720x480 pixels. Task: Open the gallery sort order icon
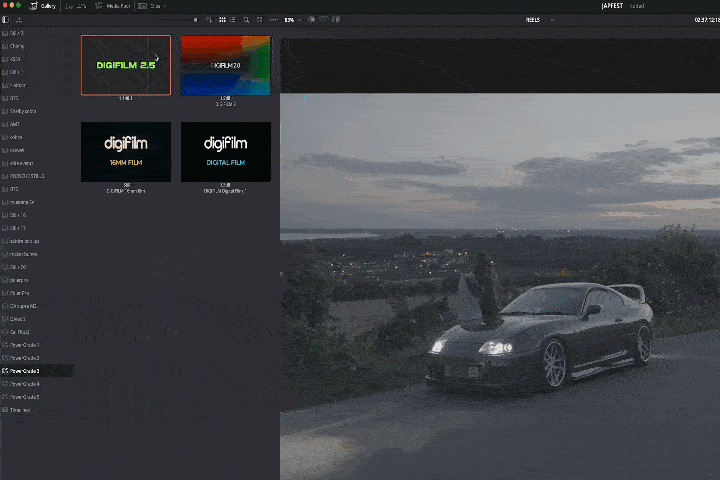[209, 20]
